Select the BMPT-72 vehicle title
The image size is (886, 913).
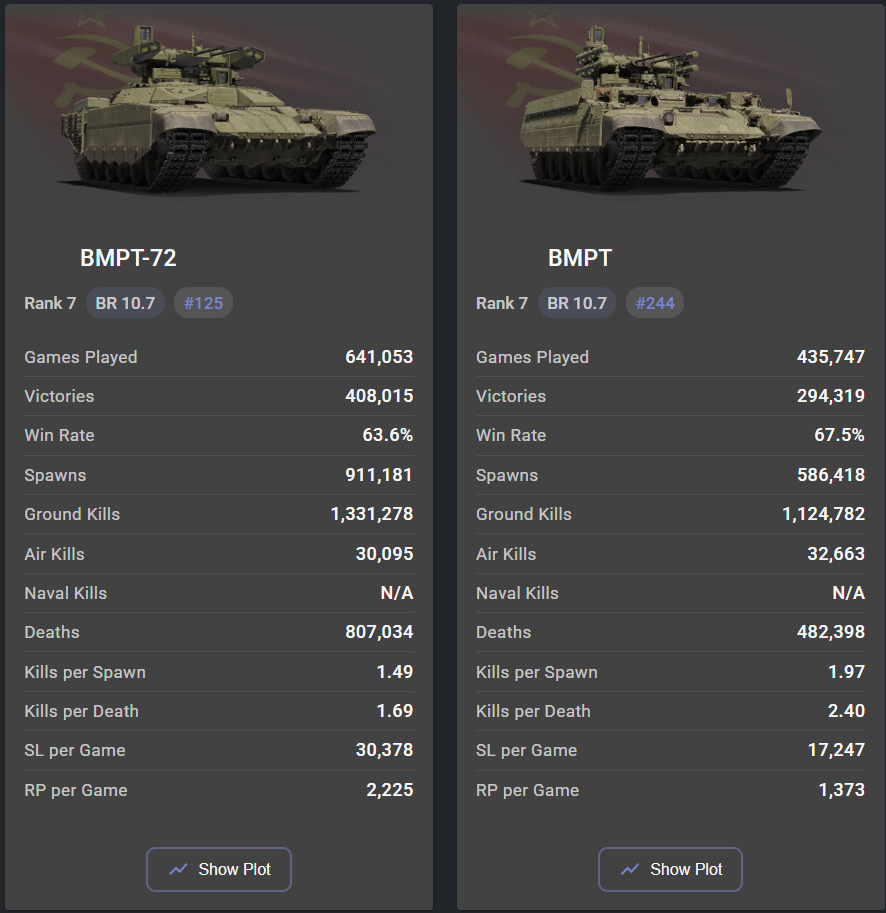coord(128,258)
